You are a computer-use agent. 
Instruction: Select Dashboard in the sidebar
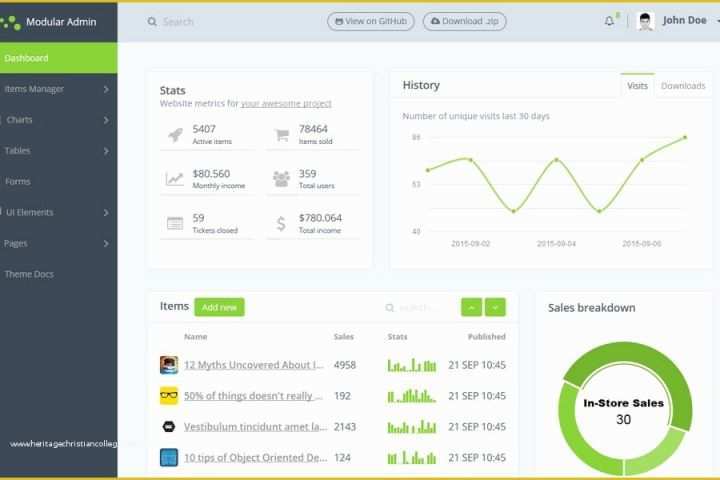click(x=58, y=58)
